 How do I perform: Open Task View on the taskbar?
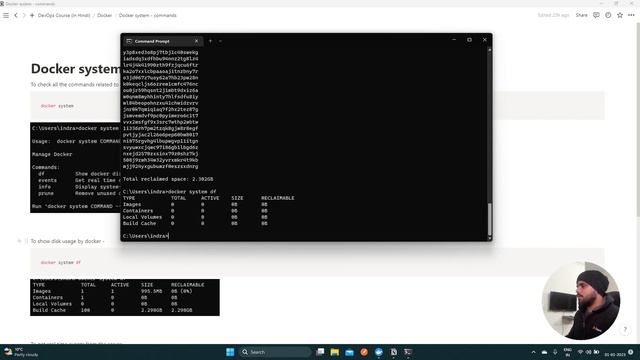coord(320,352)
